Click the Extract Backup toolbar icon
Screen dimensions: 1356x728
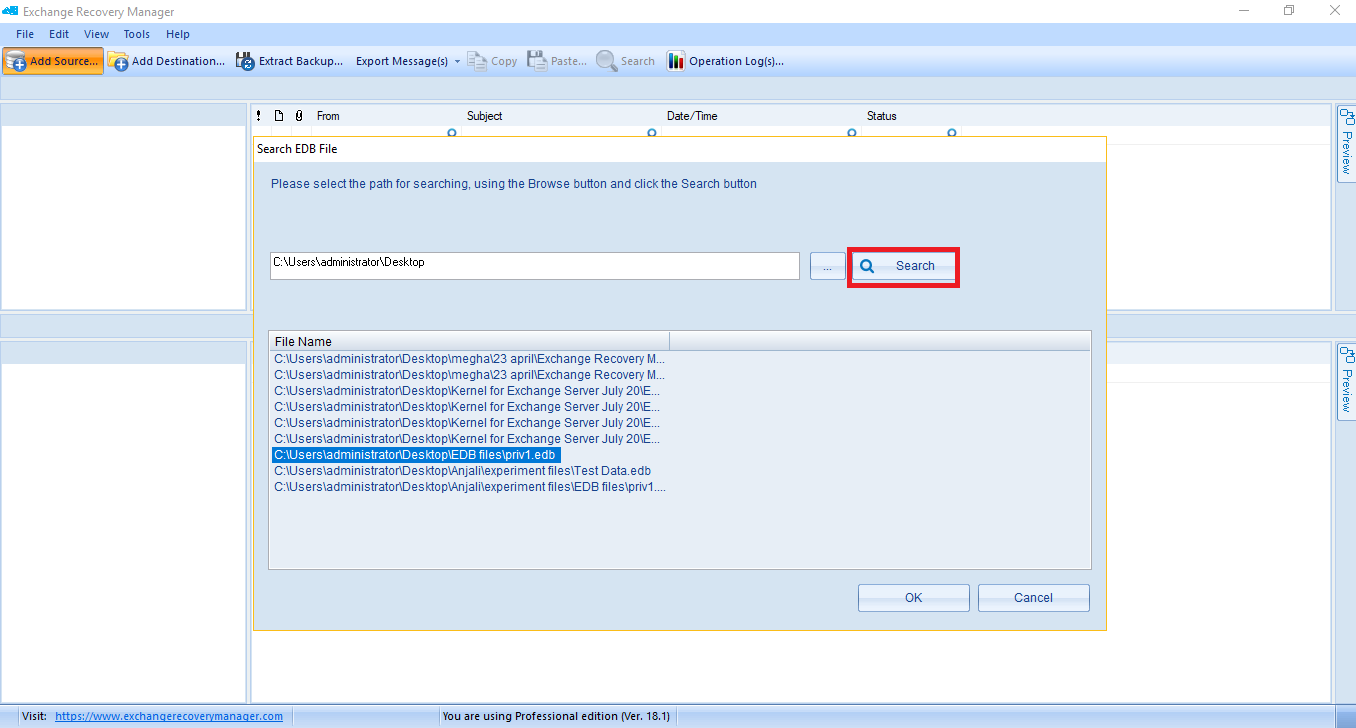click(245, 61)
